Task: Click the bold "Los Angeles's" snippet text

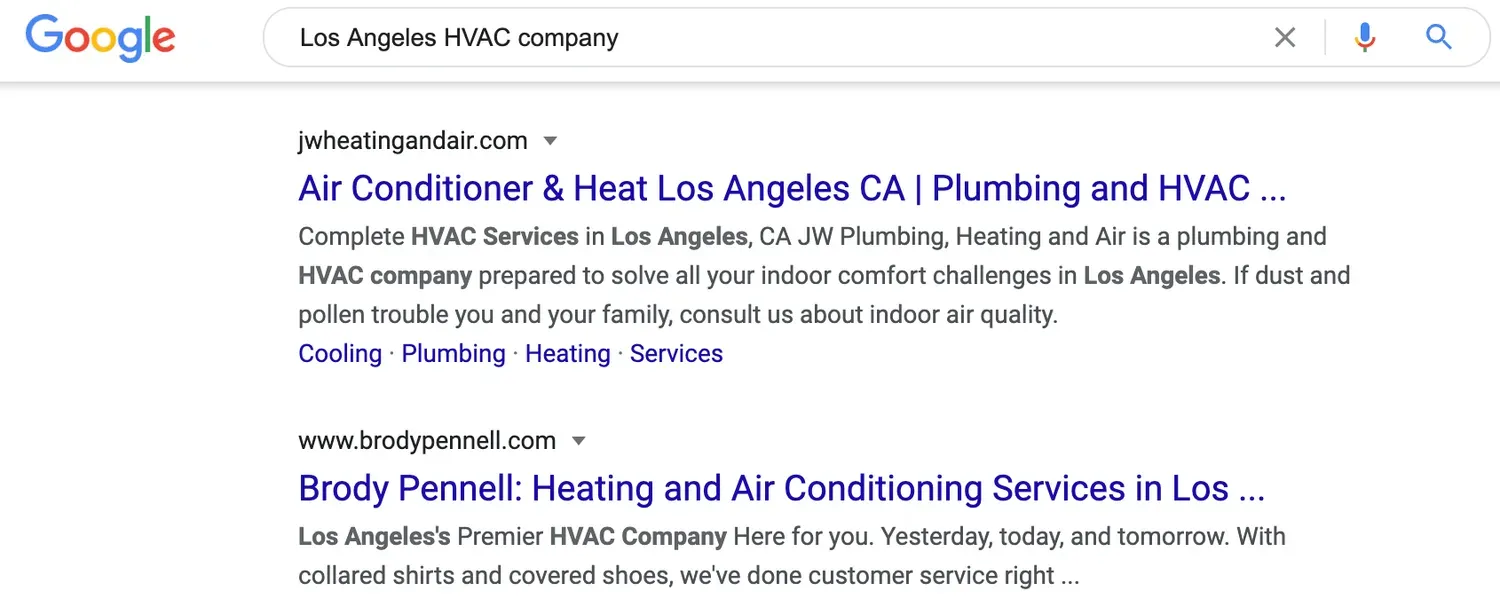Action: [x=374, y=537]
